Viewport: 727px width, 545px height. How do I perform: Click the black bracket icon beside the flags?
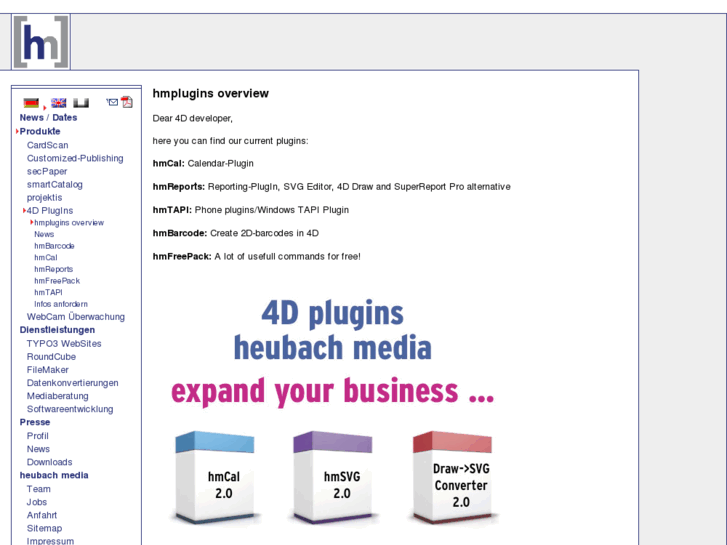(81, 103)
